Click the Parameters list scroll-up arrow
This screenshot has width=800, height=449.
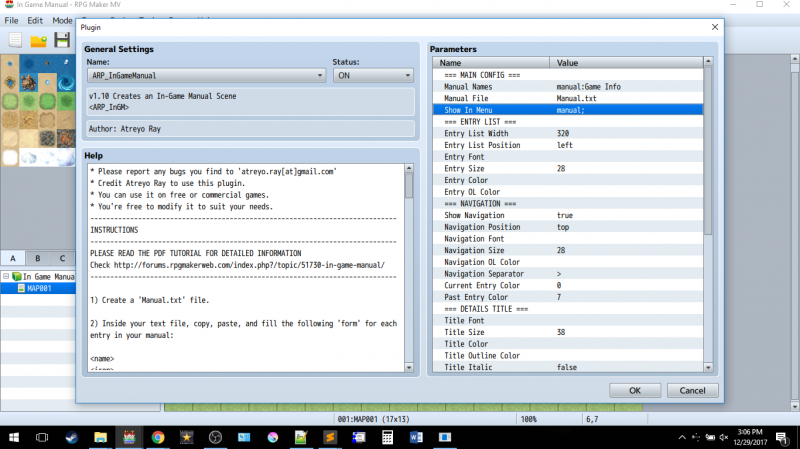708,62
